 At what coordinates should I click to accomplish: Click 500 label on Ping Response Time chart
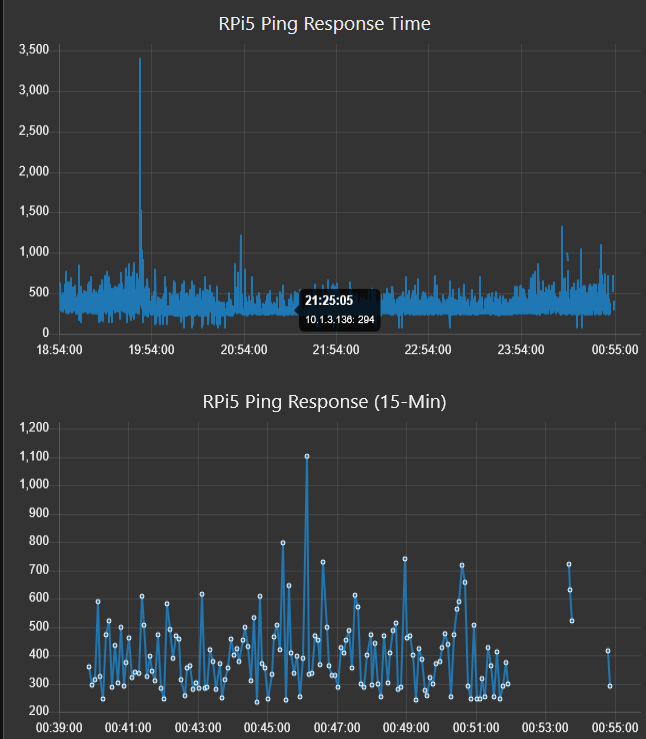pyautogui.click(x=39, y=292)
